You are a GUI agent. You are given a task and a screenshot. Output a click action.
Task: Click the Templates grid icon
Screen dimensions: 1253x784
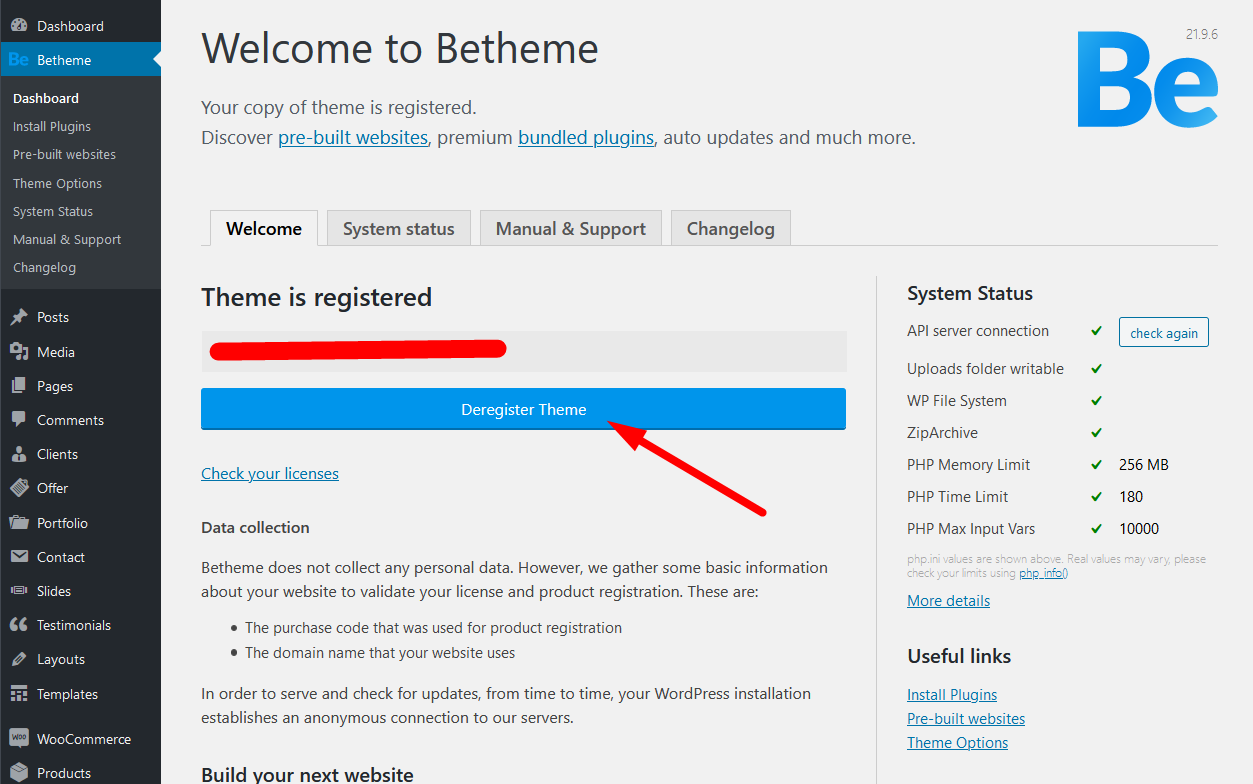[18, 694]
